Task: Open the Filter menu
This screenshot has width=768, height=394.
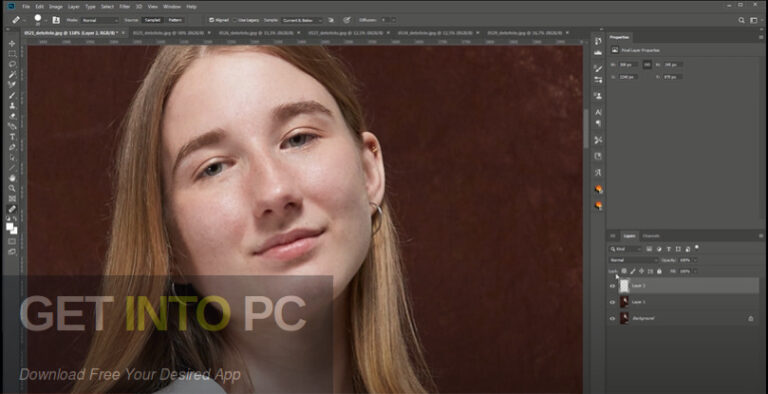Action: (x=124, y=7)
